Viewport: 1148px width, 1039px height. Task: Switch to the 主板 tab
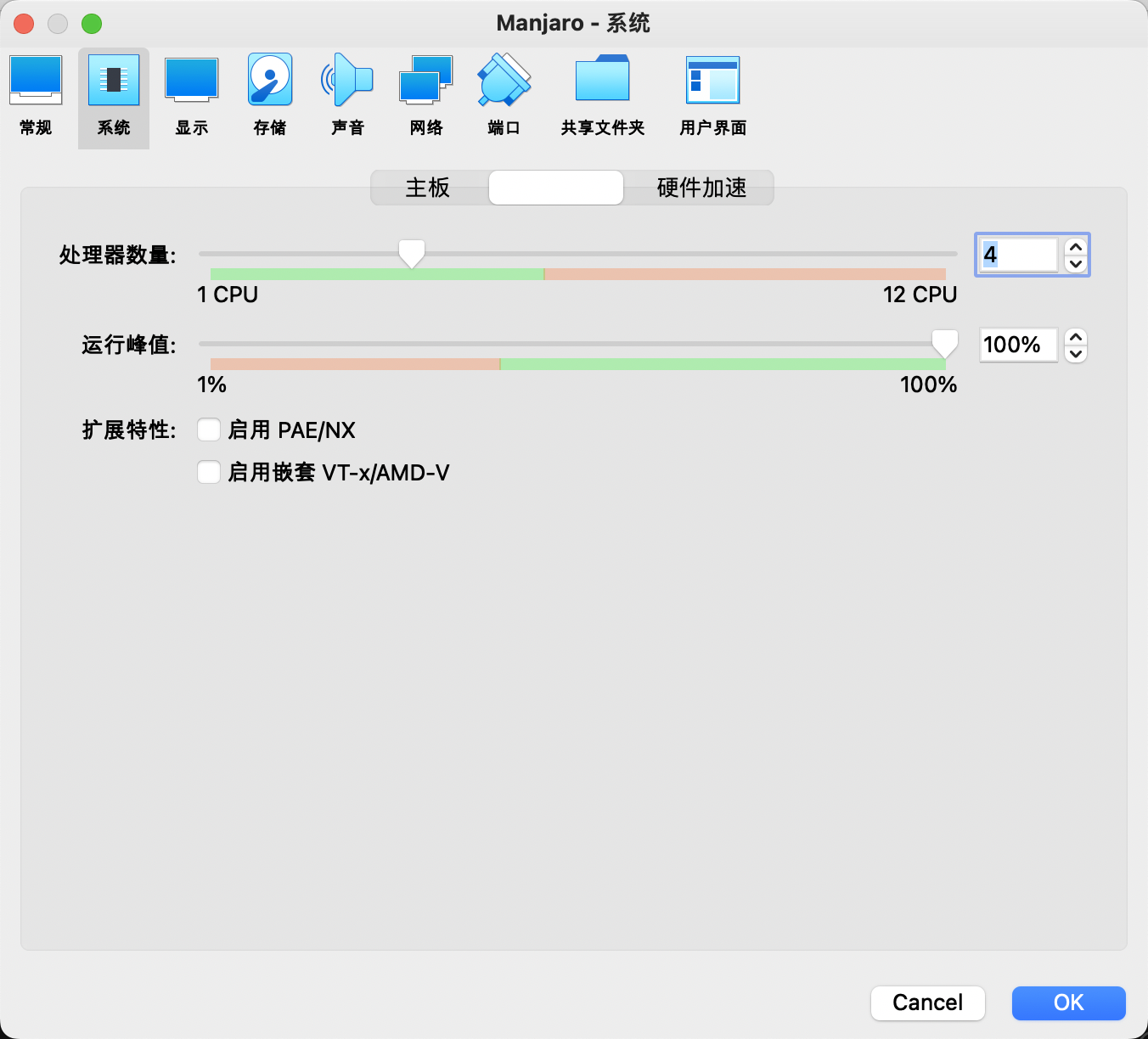(430, 188)
